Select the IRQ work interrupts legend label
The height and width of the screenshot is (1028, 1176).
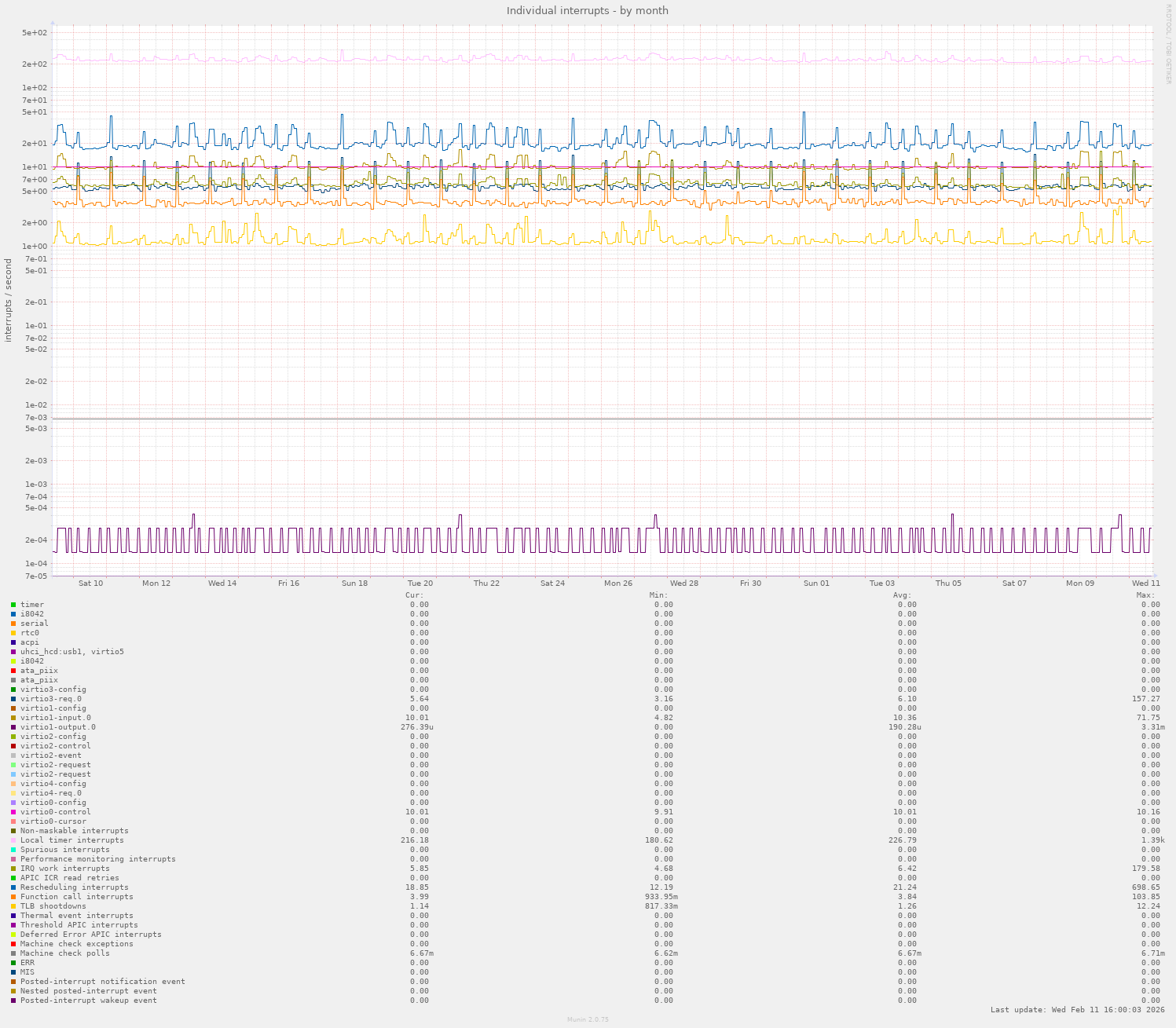65,869
